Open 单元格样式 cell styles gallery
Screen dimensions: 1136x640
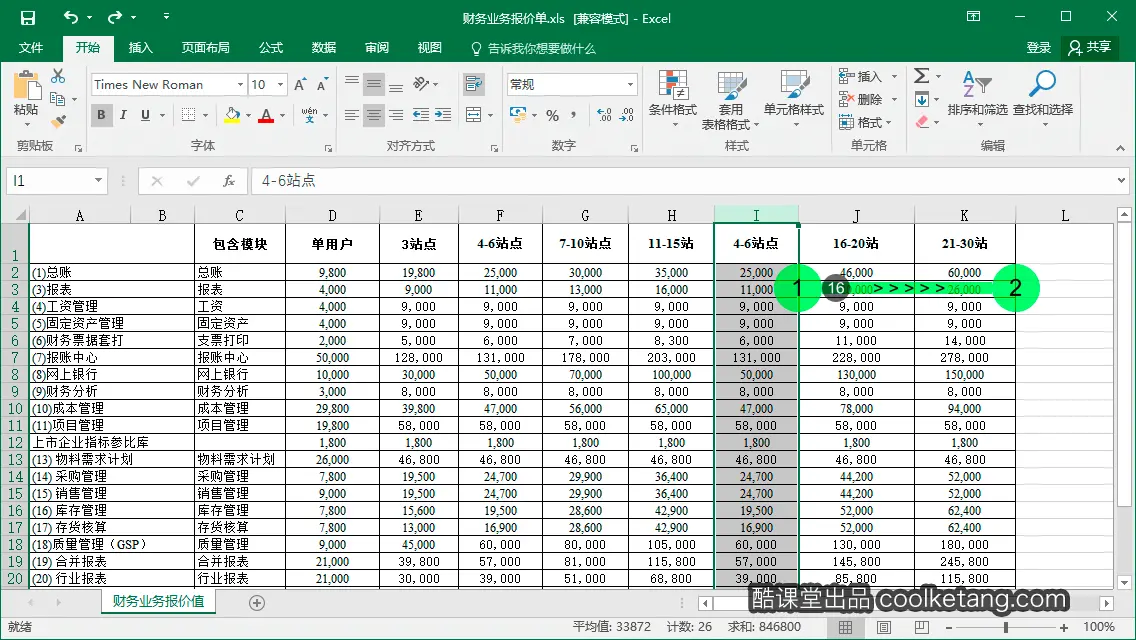pyautogui.click(x=794, y=100)
